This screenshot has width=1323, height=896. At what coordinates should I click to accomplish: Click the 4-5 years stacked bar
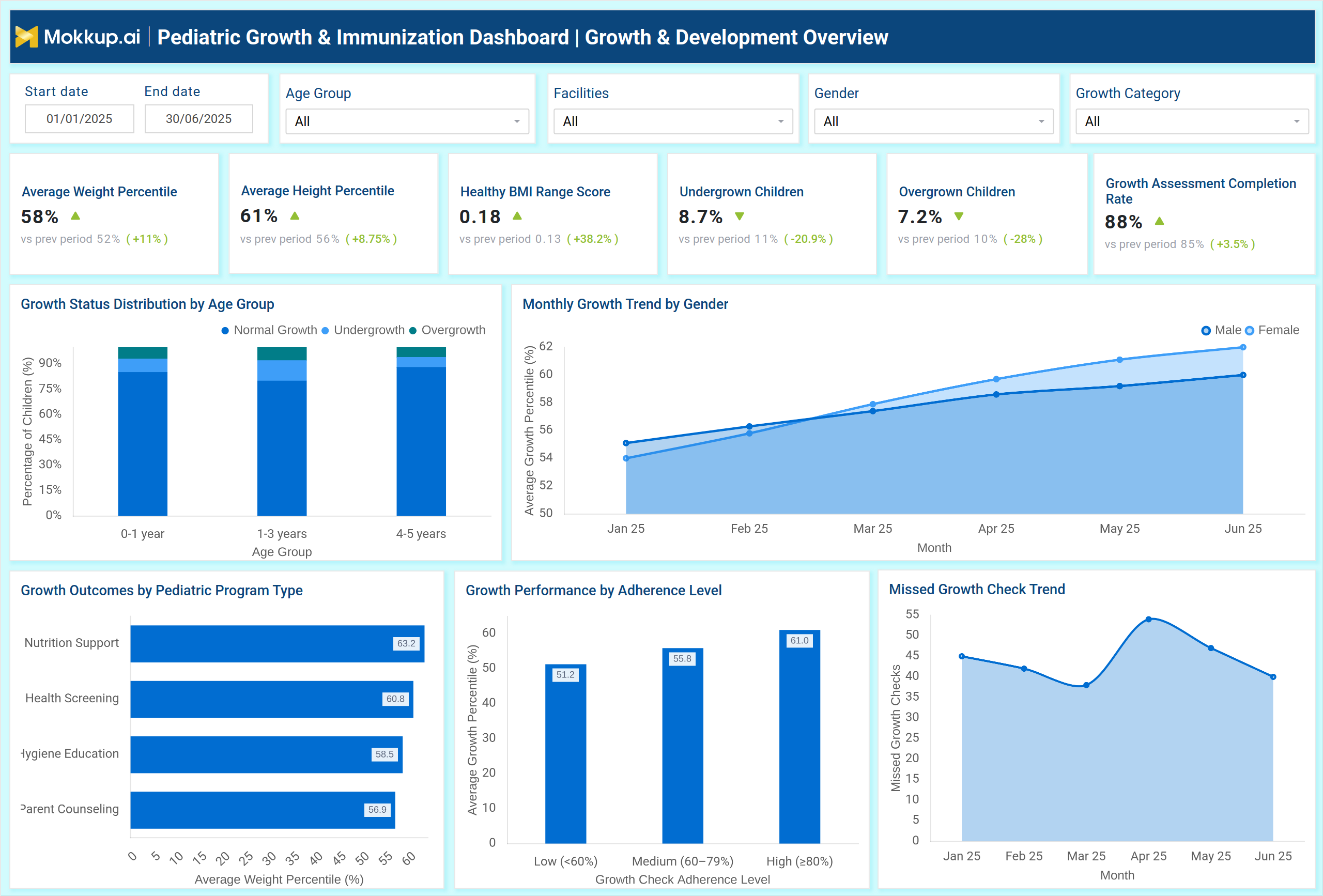pos(421,431)
